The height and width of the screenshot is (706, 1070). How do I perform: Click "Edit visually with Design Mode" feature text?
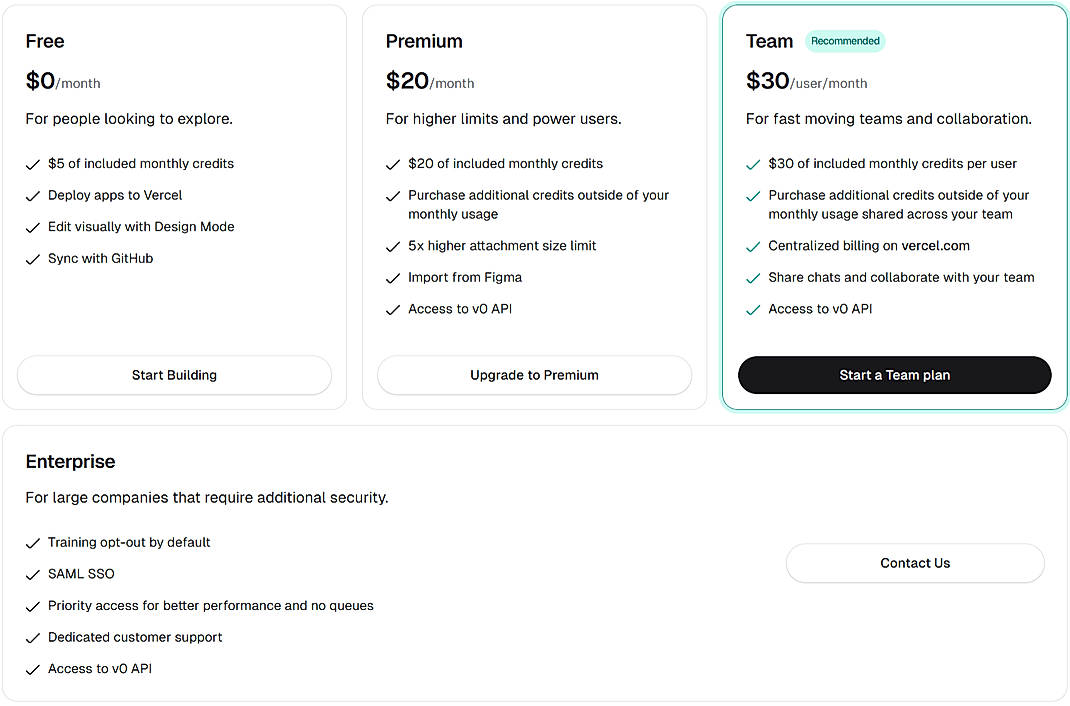click(141, 227)
